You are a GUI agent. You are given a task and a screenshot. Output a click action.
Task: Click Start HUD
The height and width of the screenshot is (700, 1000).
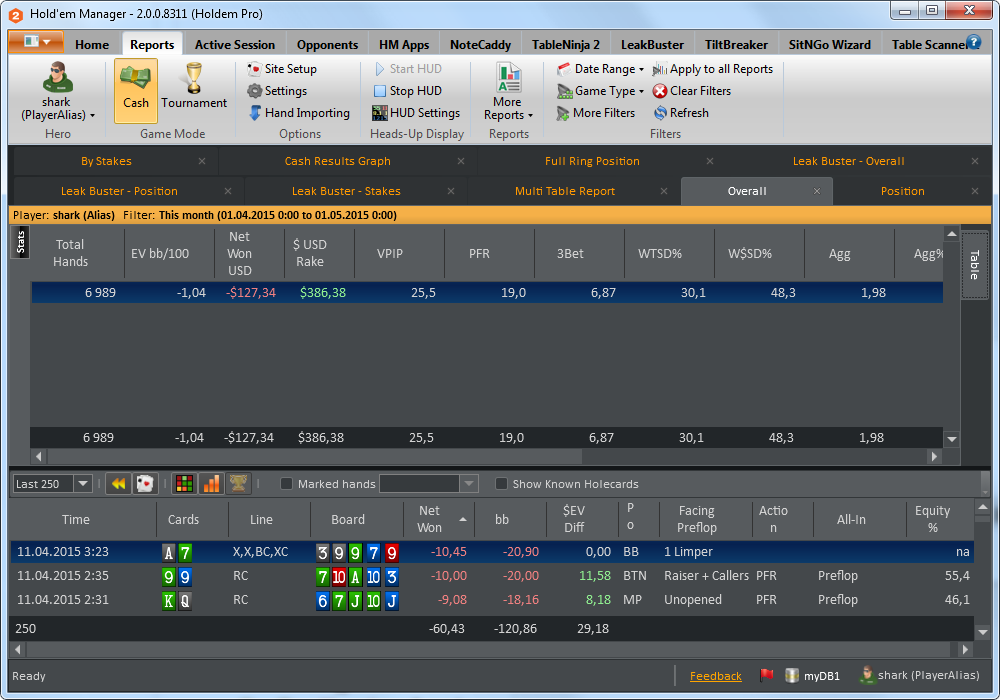tap(408, 69)
